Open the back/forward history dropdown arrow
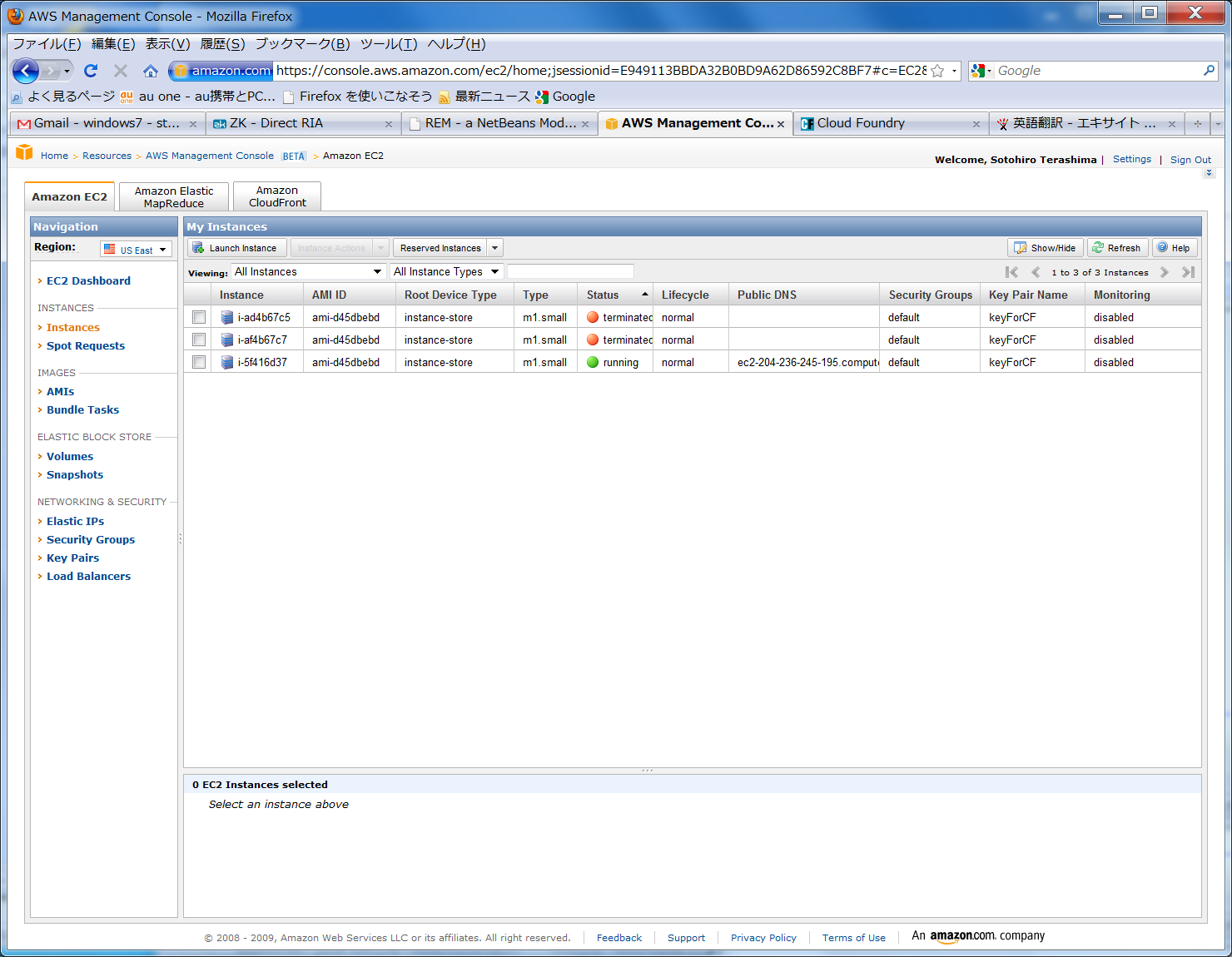Screen dimensions: 1232x957 [x=68, y=71]
